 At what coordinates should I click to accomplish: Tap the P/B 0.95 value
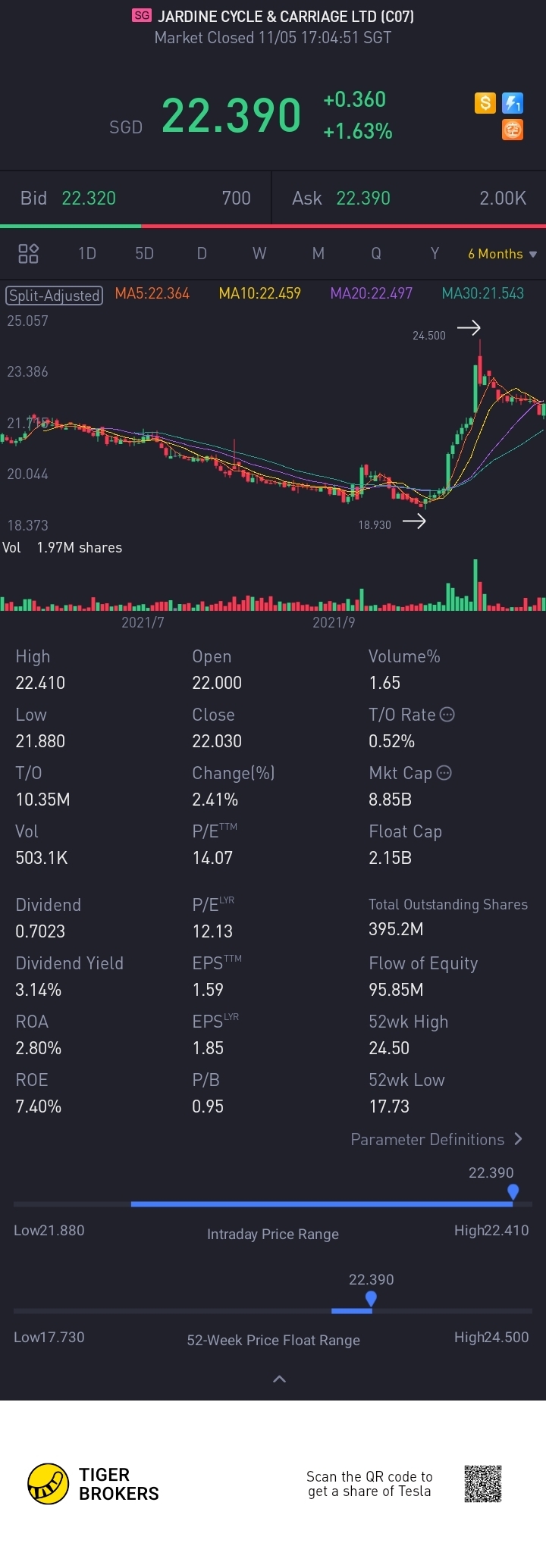pos(208,1106)
